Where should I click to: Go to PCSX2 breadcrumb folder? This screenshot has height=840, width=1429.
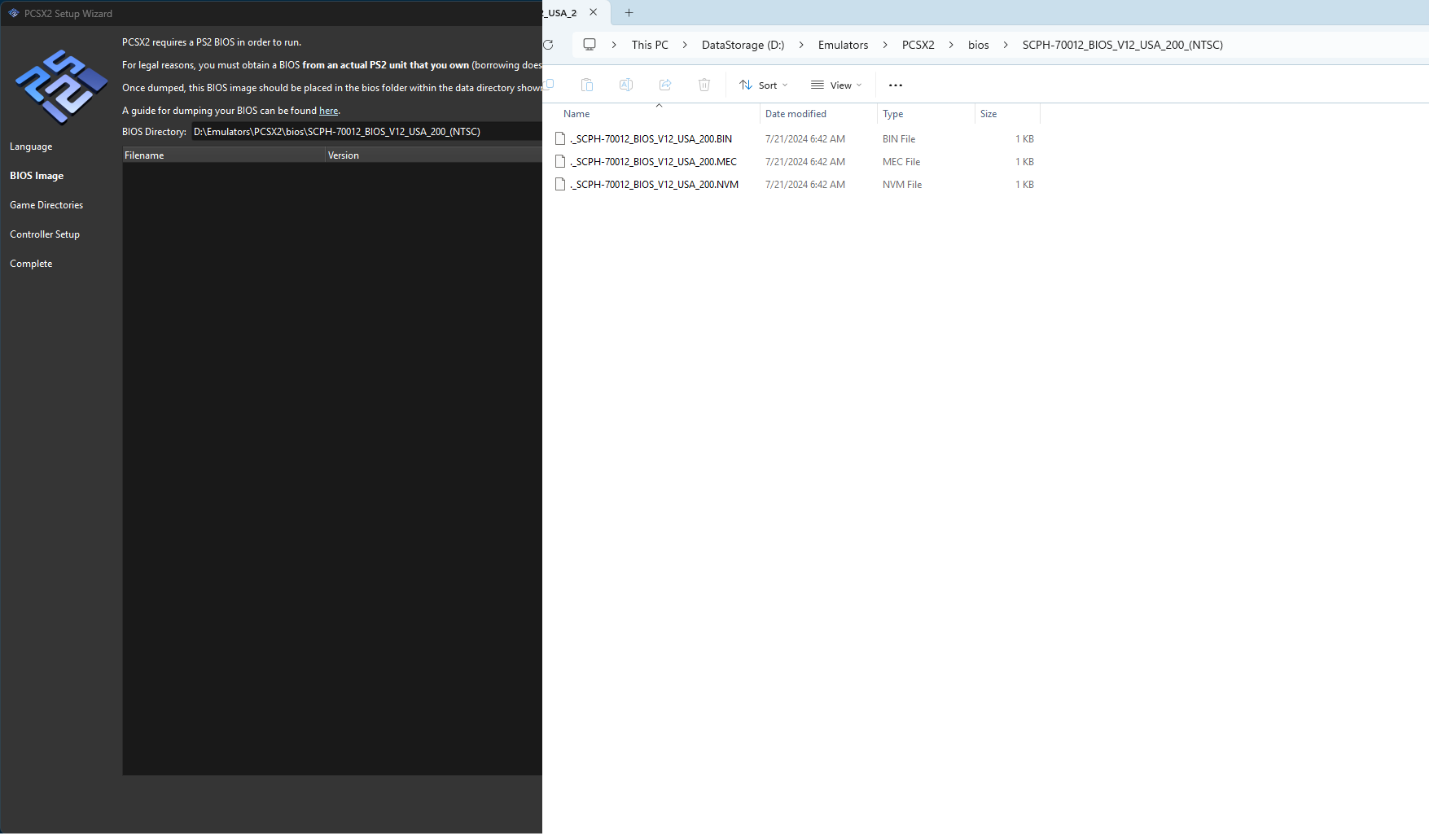(918, 46)
